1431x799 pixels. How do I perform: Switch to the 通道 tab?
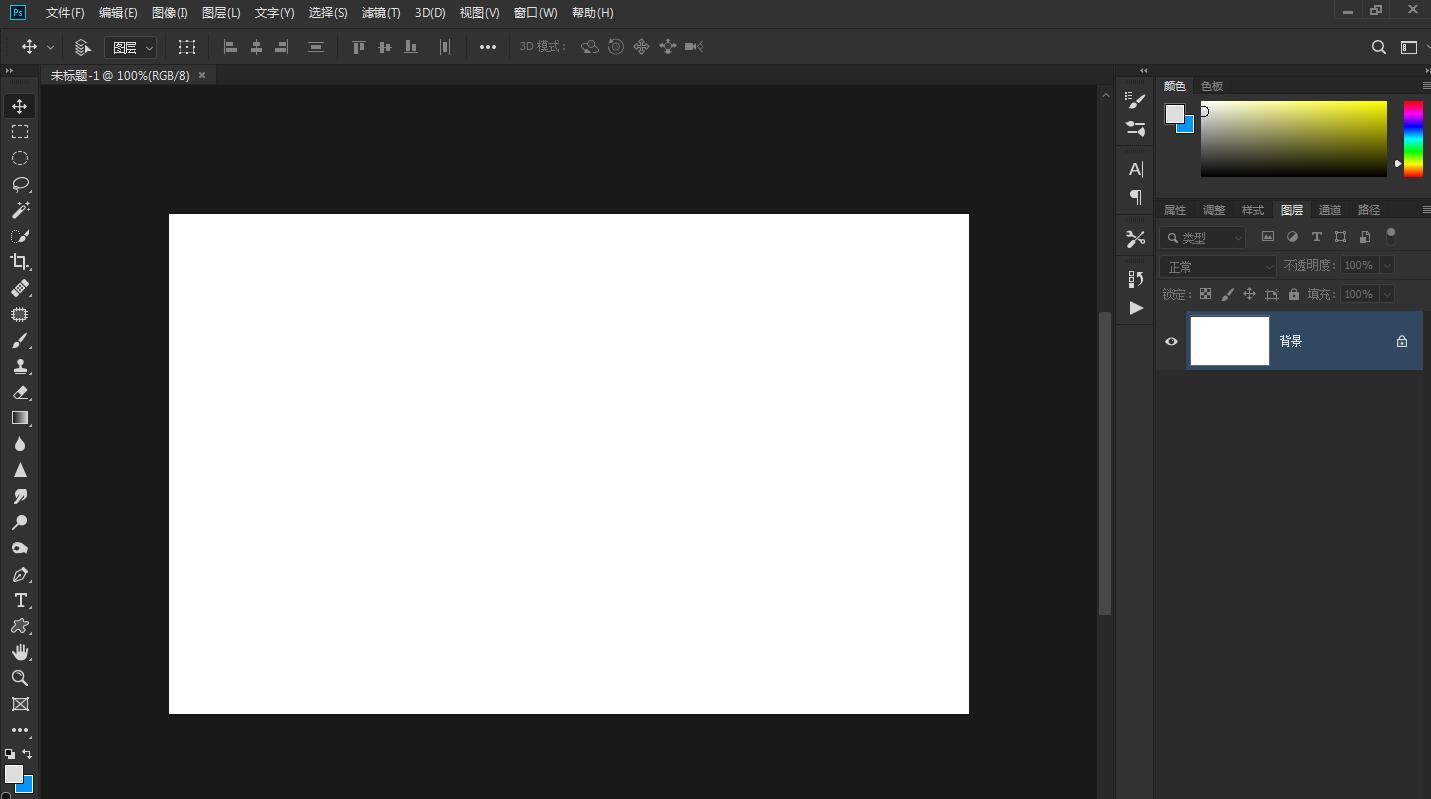[1329, 210]
